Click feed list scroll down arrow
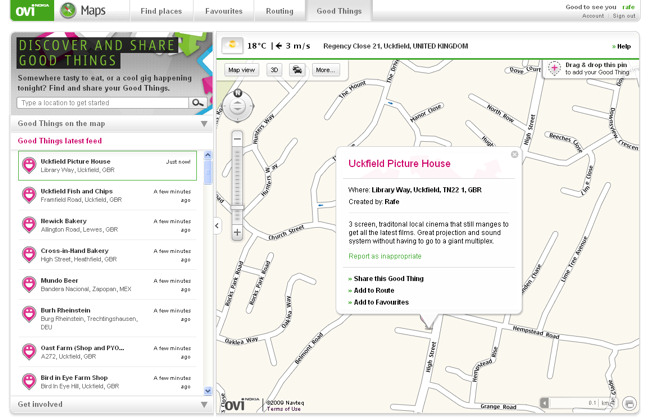This screenshot has width=650, height=420. [208, 391]
